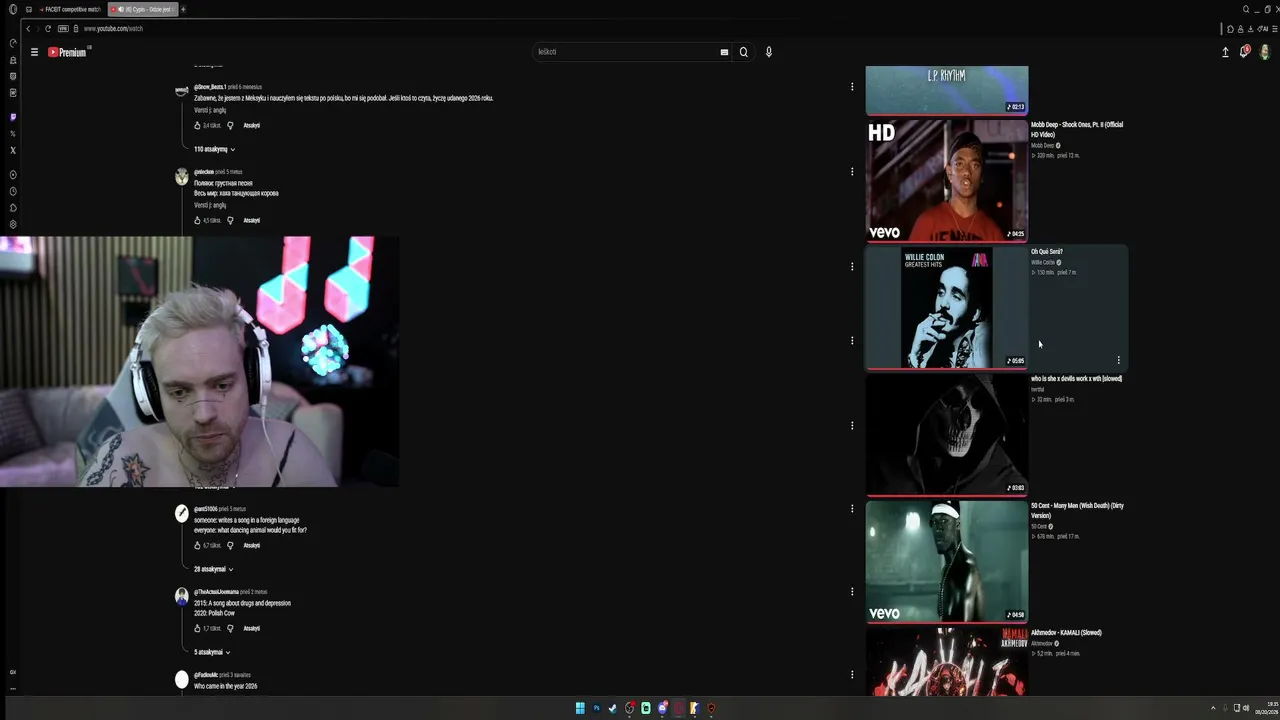
Task: Play the 50 Cent Many Men thumbnail
Action: pos(947,561)
